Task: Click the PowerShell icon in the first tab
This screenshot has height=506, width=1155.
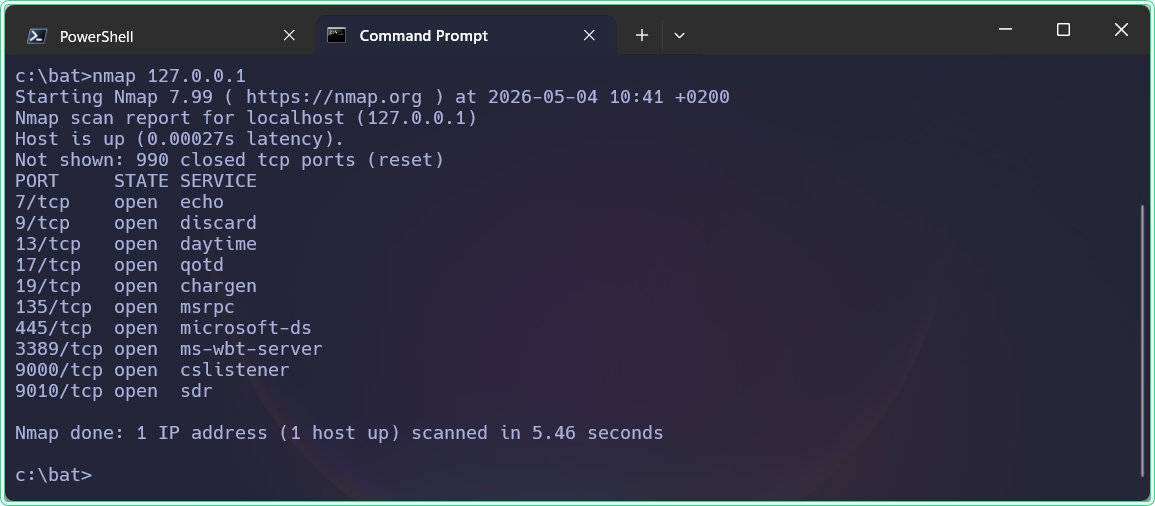Action: pos(37,35)
